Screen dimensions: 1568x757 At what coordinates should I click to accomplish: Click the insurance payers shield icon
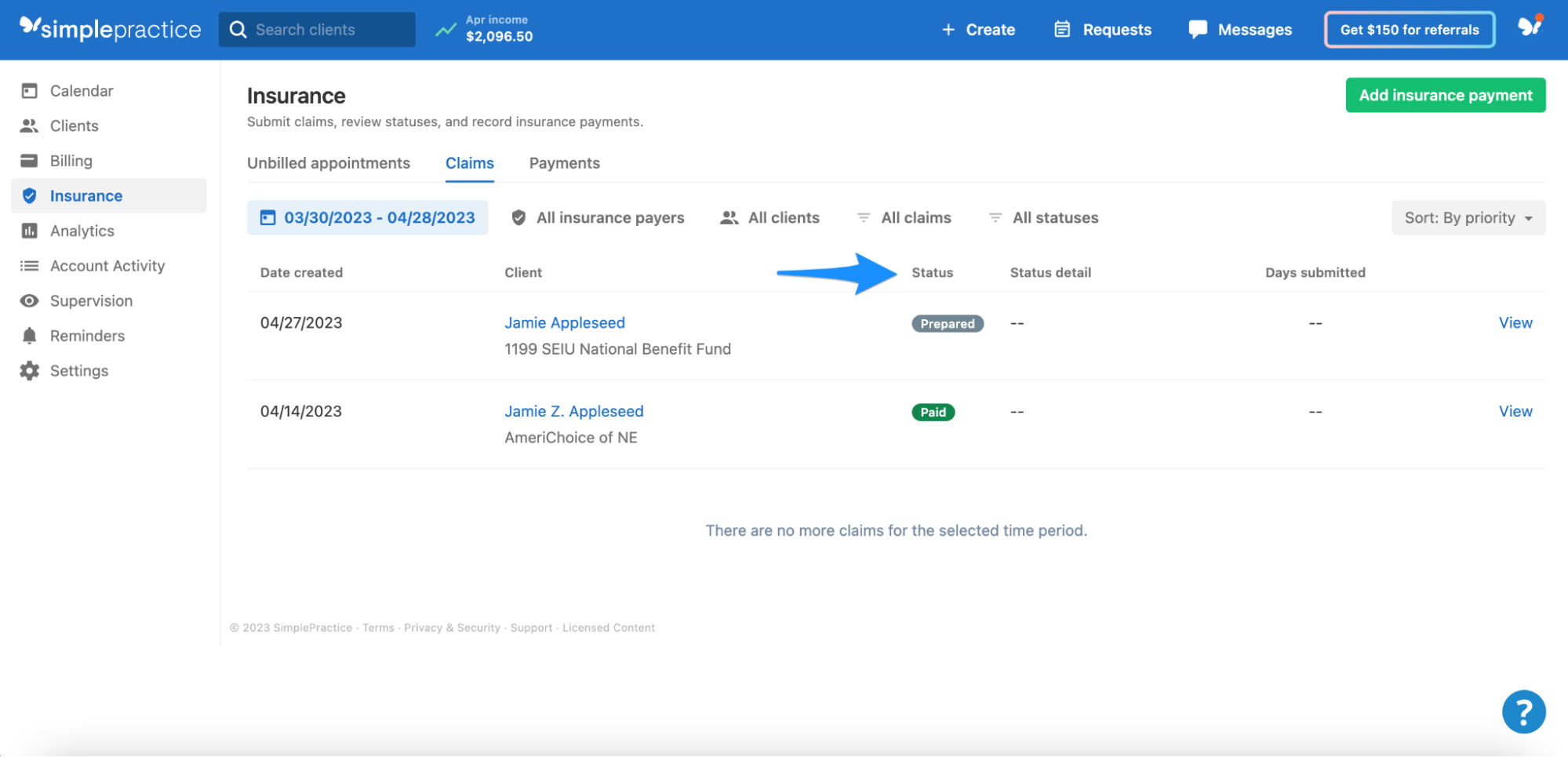[x=518, y=218]
